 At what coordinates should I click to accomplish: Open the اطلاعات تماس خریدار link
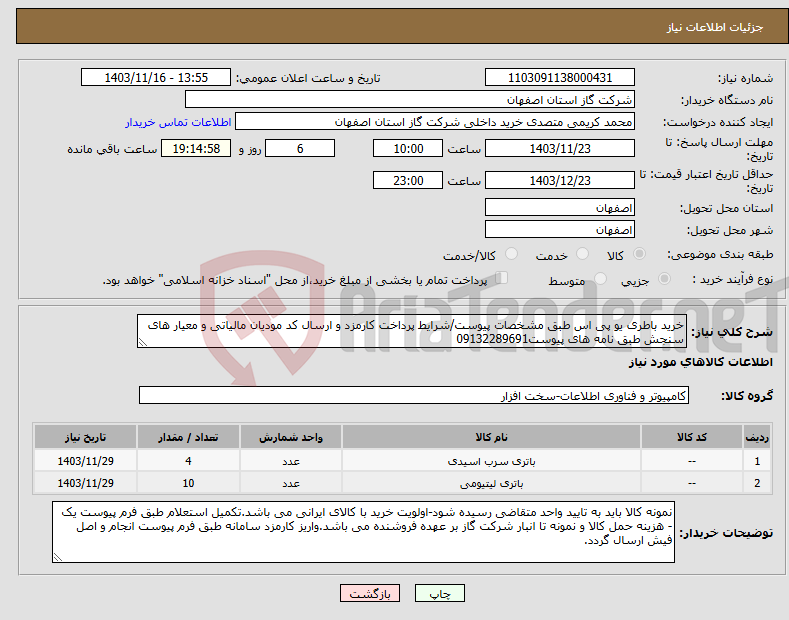tap(178, 122)
